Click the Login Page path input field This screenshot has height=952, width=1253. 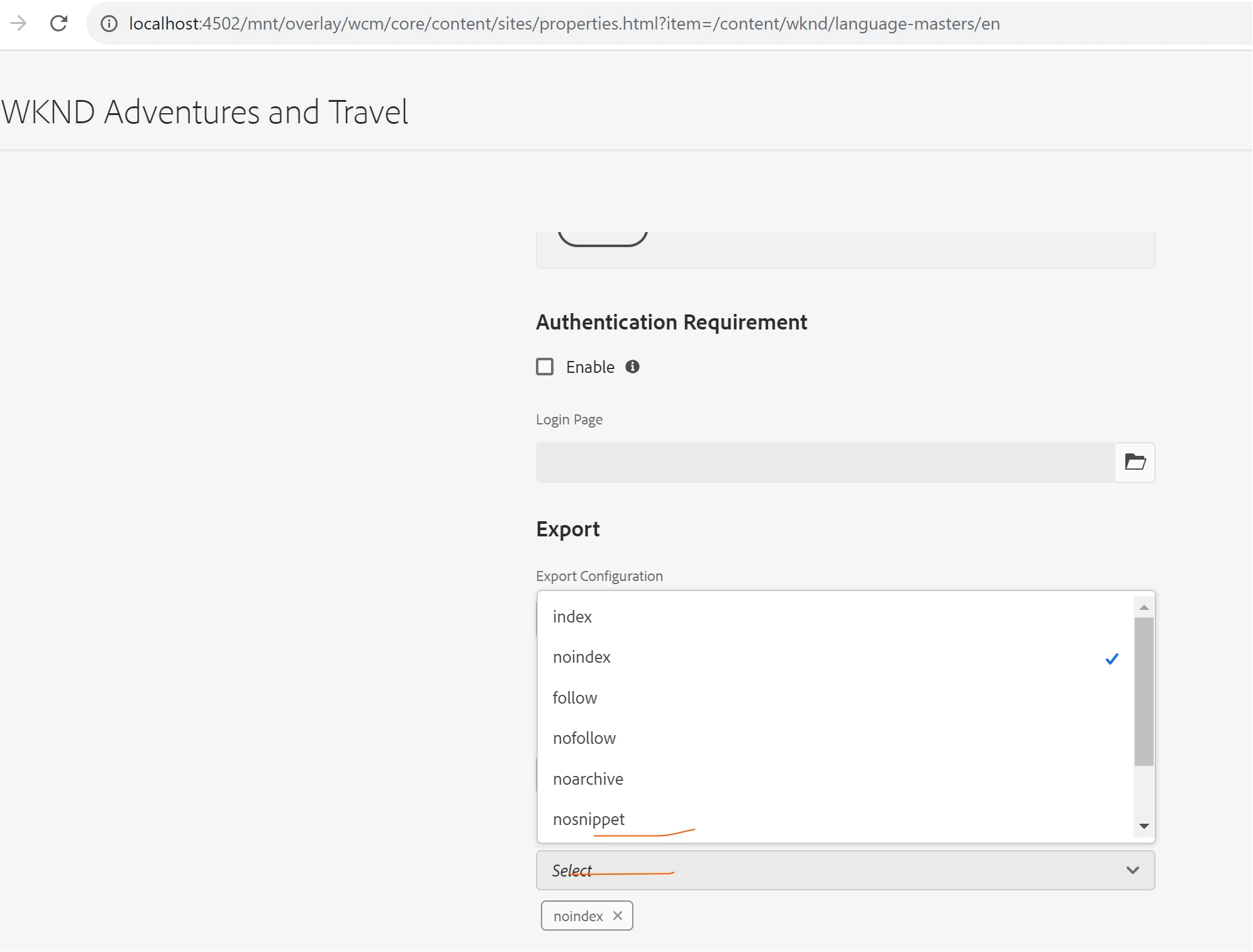pos(825,462)
